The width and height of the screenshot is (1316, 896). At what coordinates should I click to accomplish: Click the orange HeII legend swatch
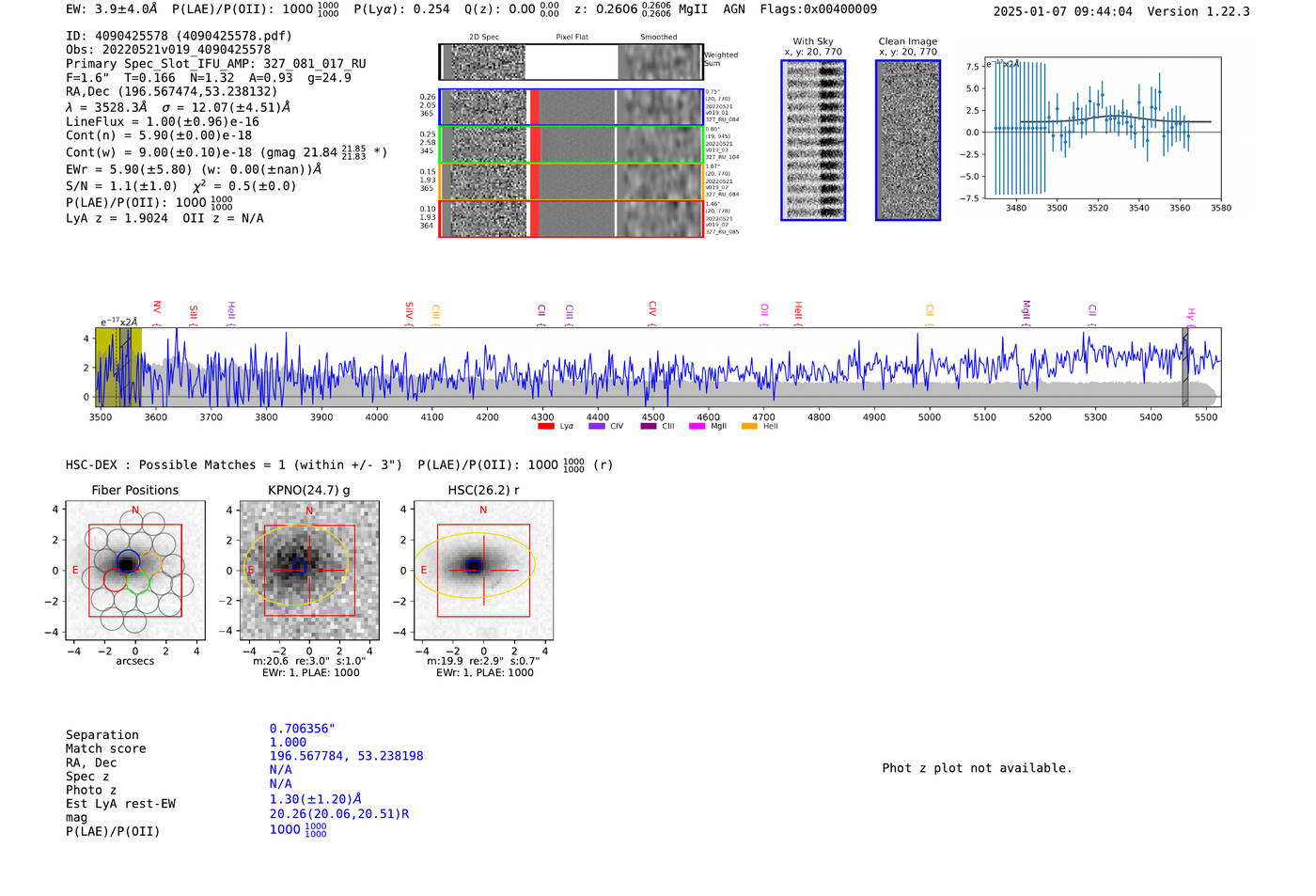[x=749, y=427]
